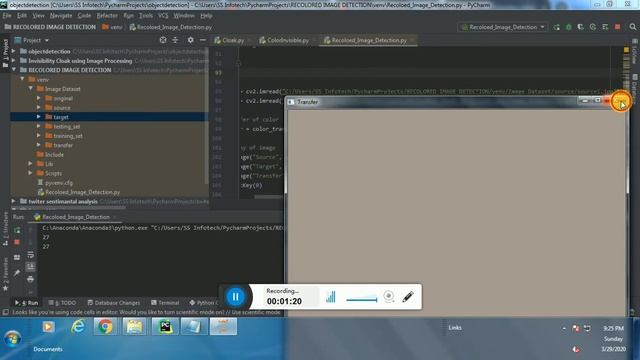Open the Windows Start menu

click(x=12, y=338)
